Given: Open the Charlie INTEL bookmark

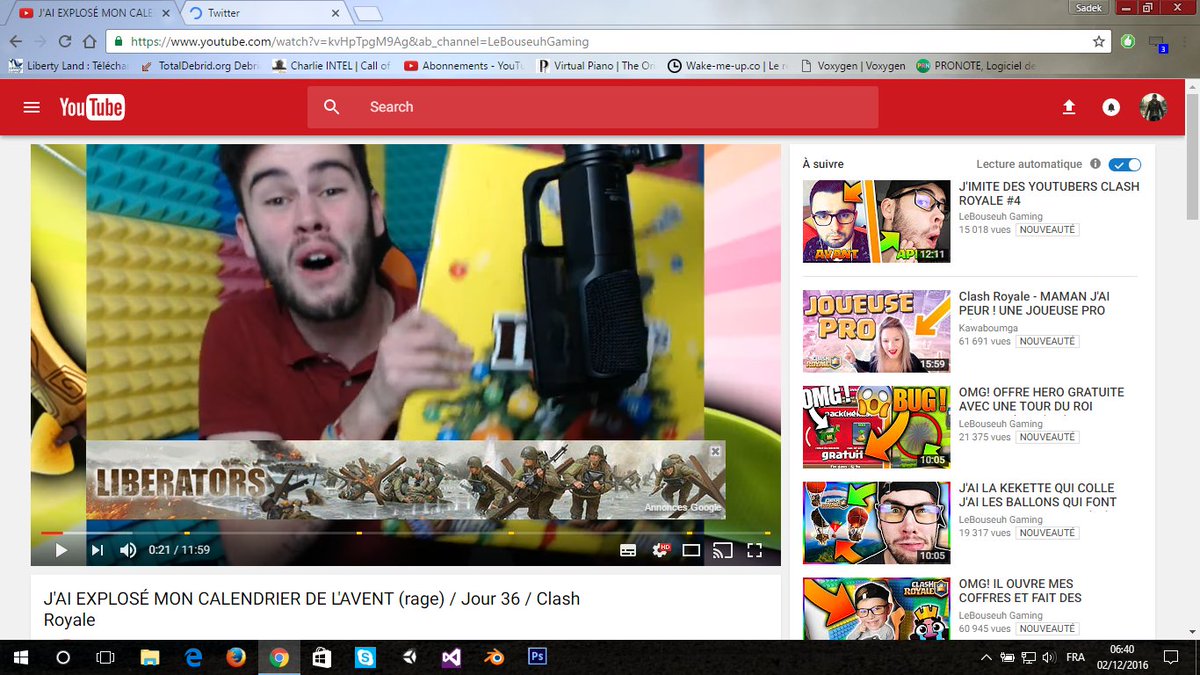Looking at the screenshot, I should [x=332, y=66].
